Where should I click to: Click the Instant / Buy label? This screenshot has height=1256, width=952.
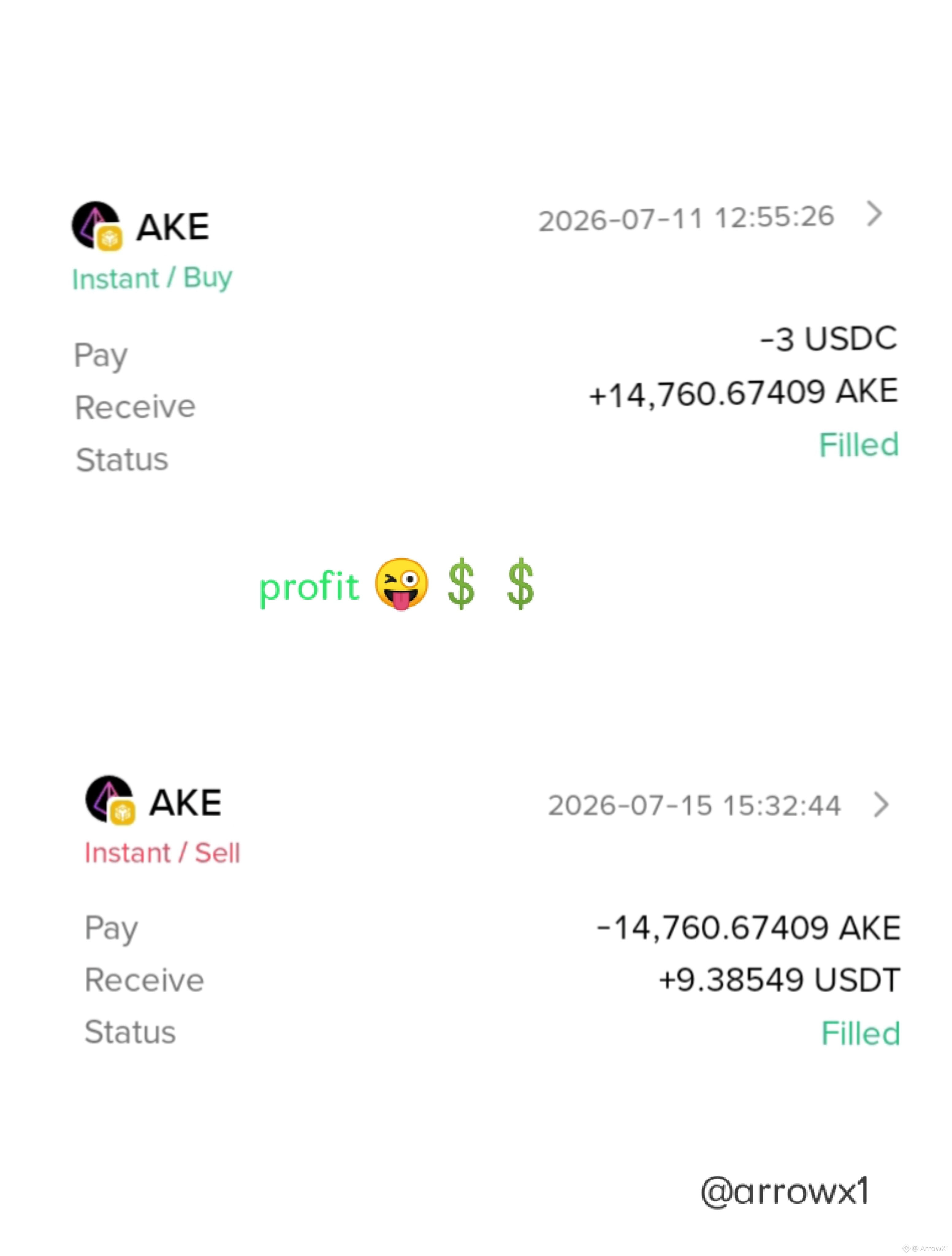pyautogui.click(x=152, y=278)
